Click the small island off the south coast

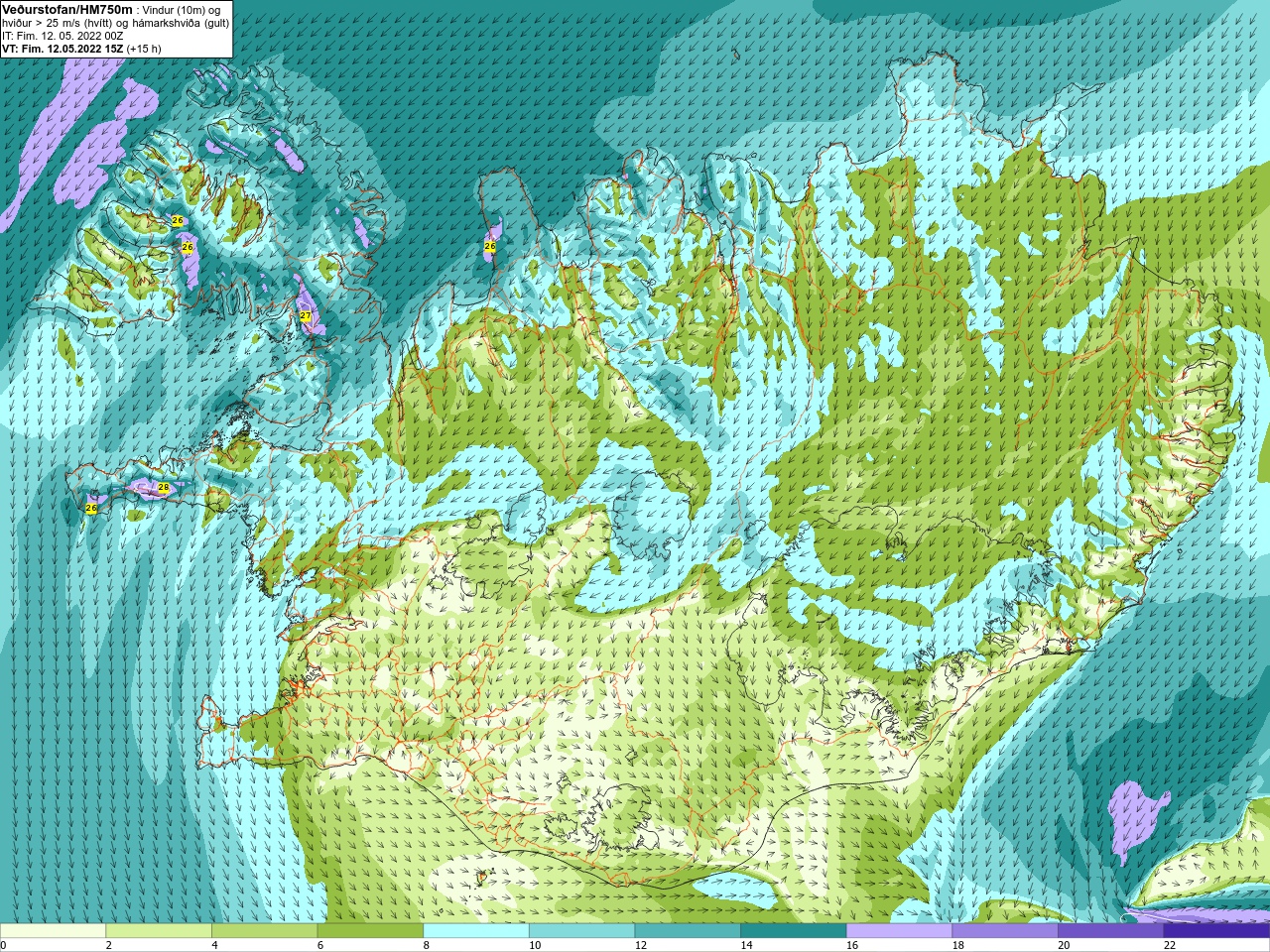click(x=482, y=876)
